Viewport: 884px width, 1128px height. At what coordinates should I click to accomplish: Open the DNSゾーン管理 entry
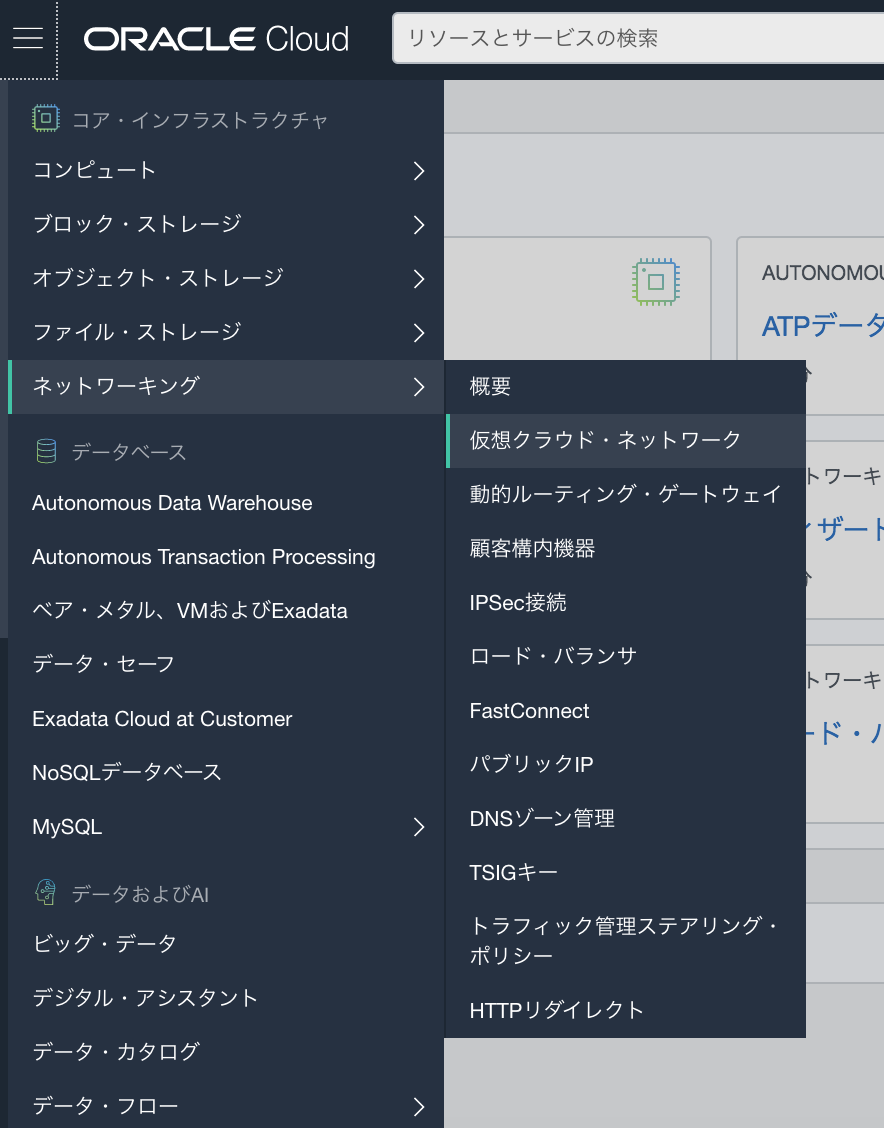click(542, 818)
